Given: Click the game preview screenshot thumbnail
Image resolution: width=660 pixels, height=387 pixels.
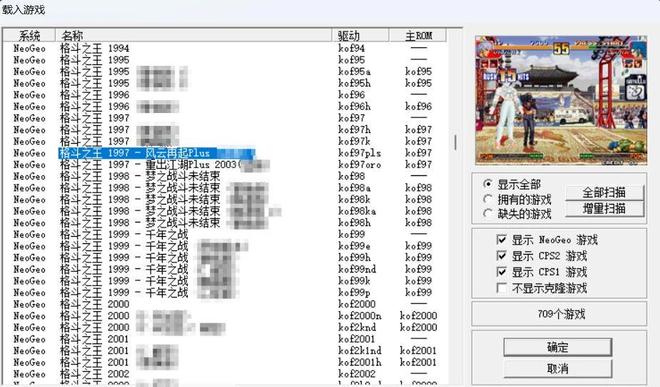Looking at the screenshot, I should click(x=561, y=100).
